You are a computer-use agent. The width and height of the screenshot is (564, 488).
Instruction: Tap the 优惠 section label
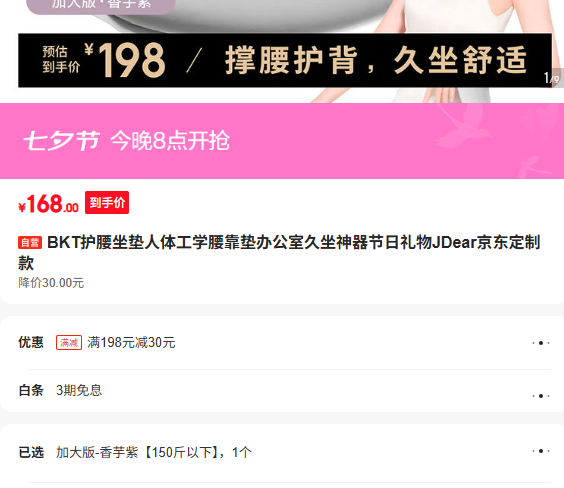[x=31, y=342]
